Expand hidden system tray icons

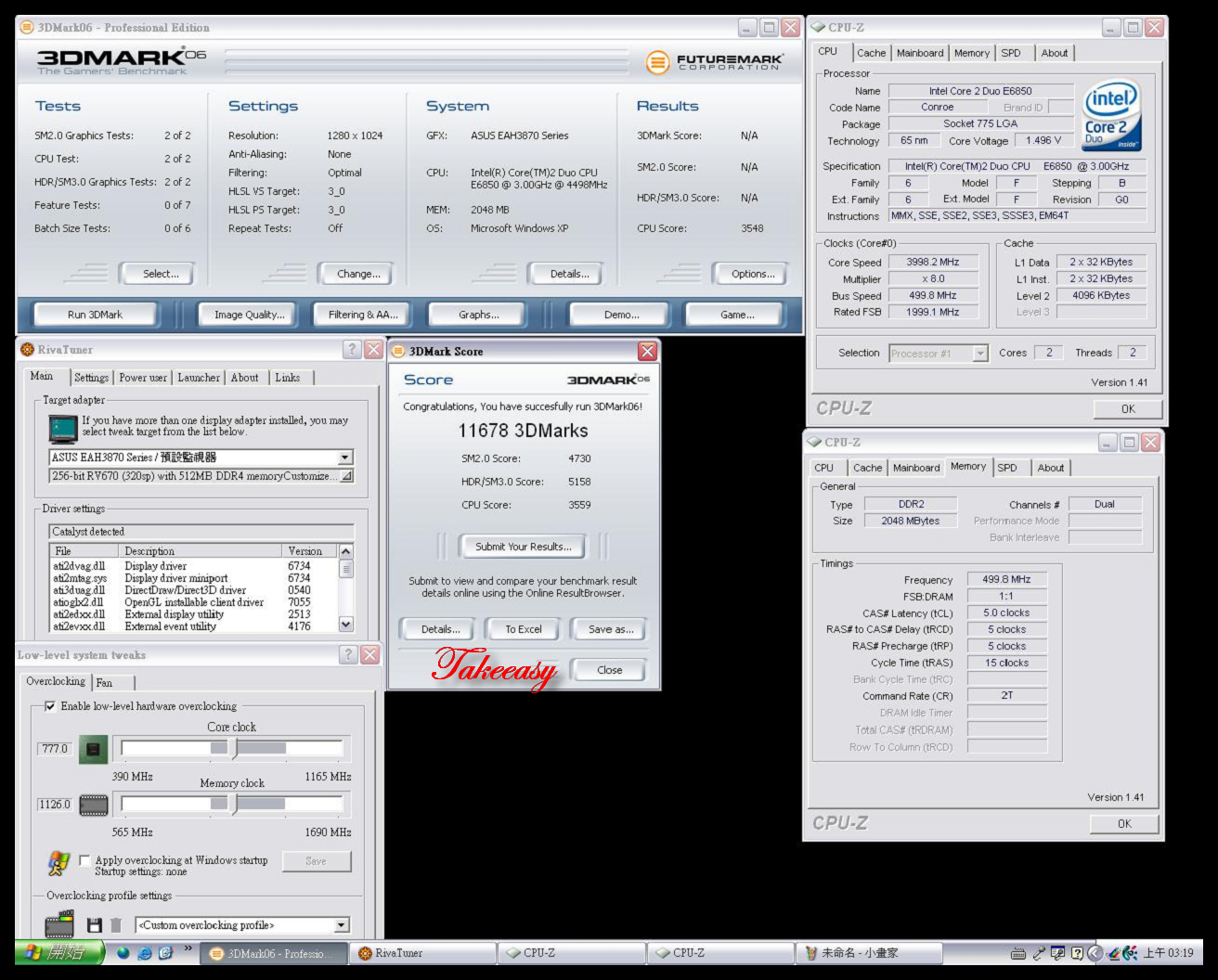1094,953
